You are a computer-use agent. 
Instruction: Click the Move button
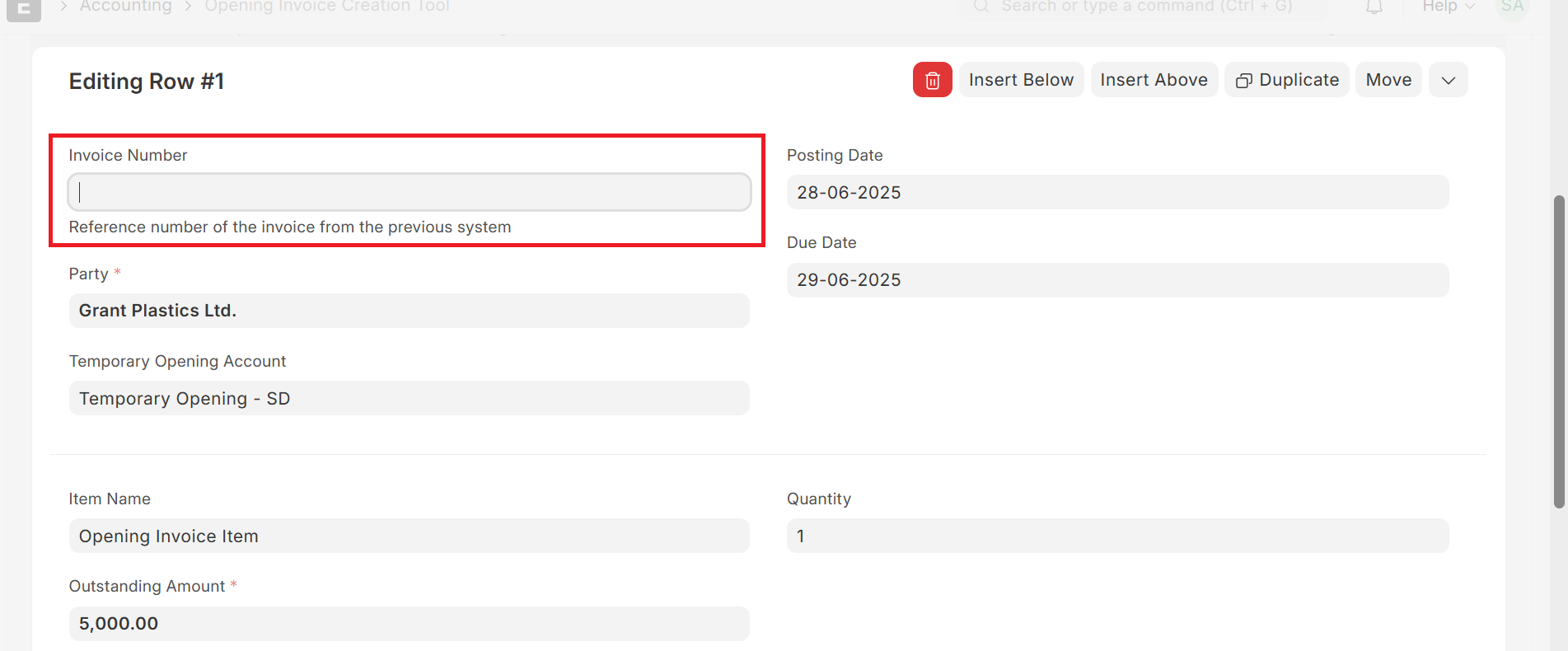(1388, 80)
